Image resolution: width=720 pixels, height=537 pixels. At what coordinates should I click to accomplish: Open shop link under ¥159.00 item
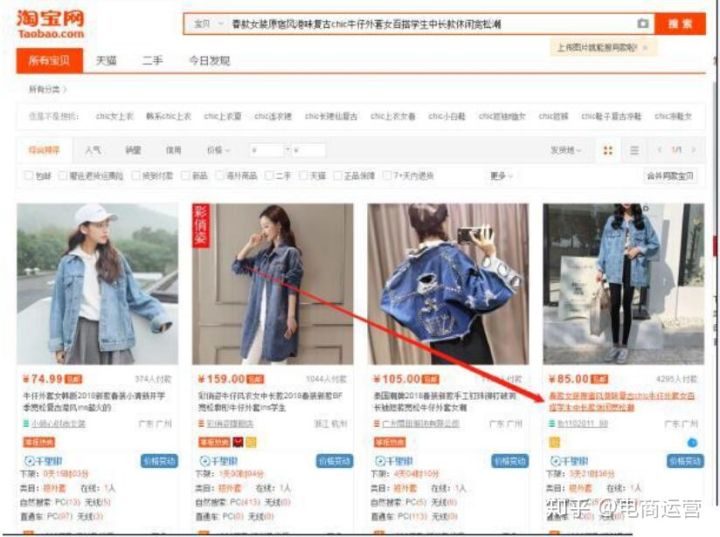(230, 424)
